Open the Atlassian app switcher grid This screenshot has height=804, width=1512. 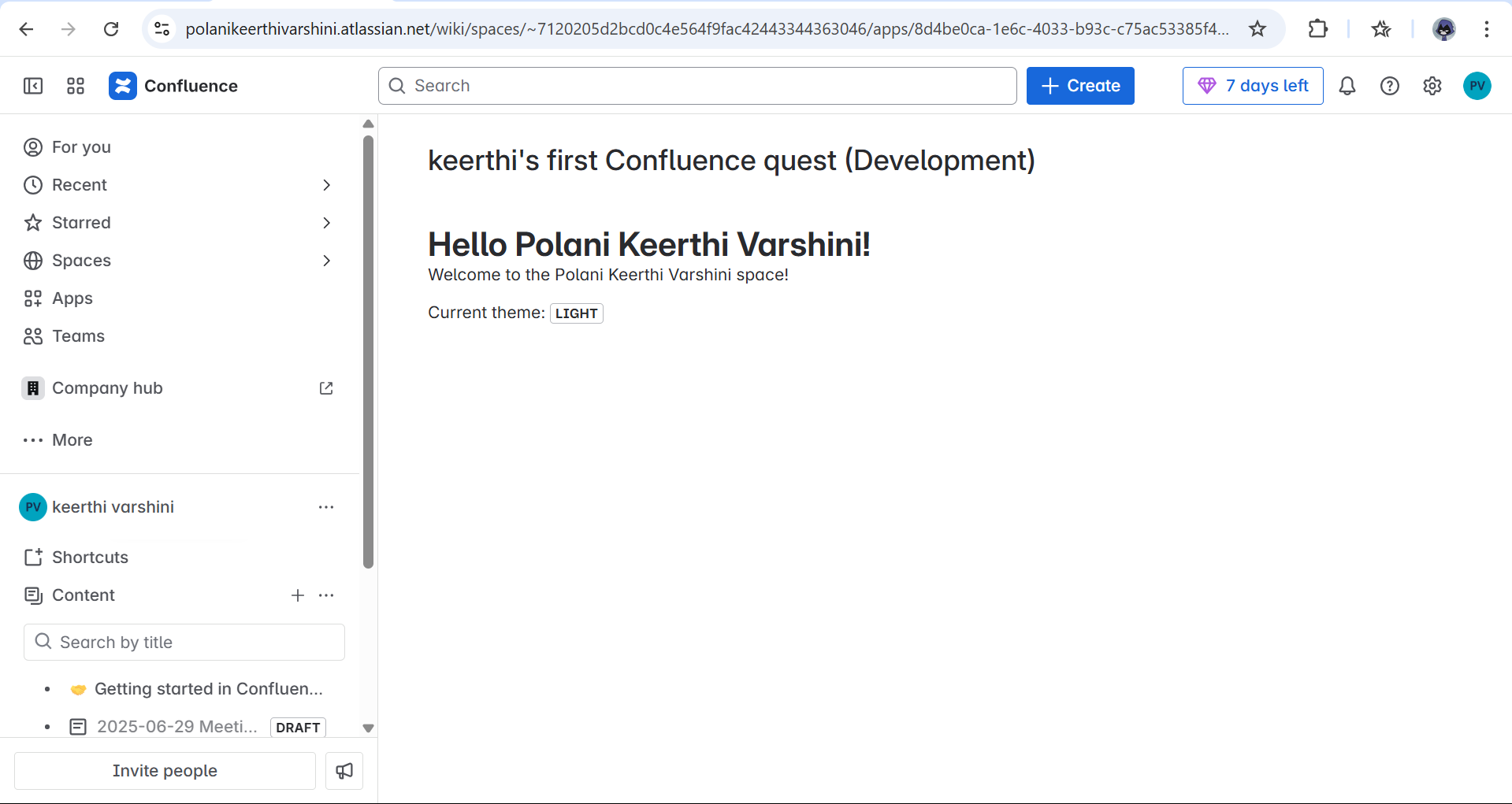[76, 86]
